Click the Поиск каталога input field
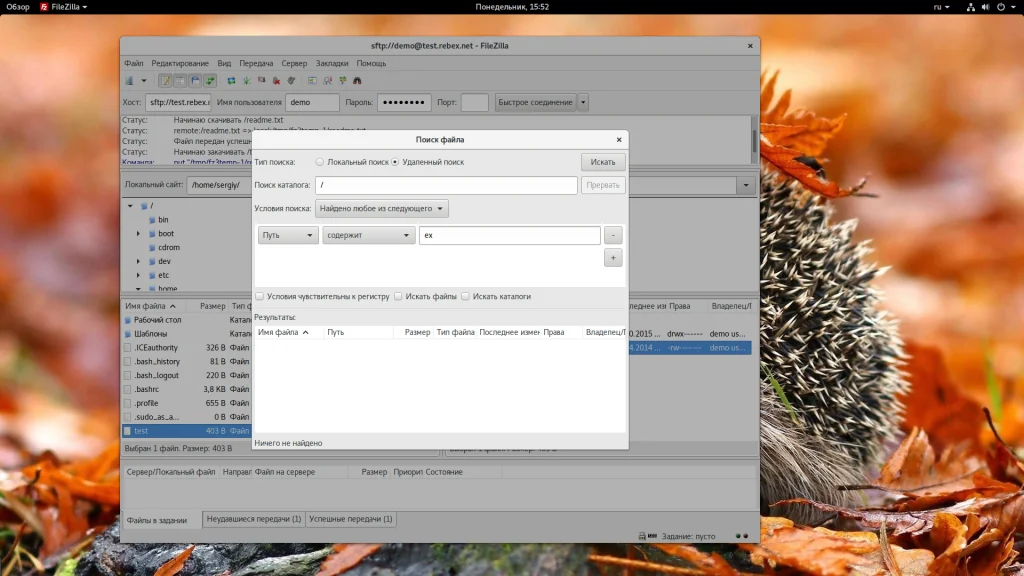Image resolution: width=1024 pixels, height=576 pixels. pyautogui.click(x=446, y=185)
